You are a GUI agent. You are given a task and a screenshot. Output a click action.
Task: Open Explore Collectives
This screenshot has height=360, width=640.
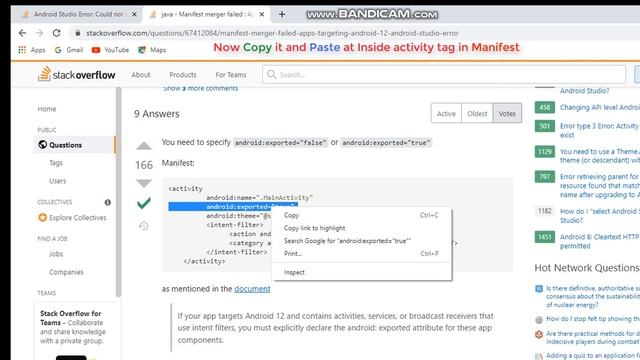(x=72, y=218)
